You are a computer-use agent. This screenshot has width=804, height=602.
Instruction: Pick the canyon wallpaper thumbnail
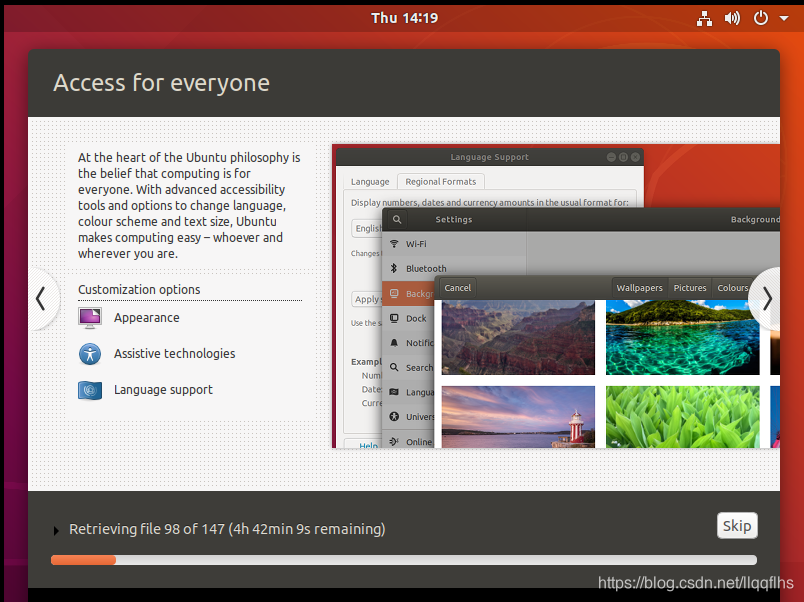pyautogui.click(x=518, y=337)
